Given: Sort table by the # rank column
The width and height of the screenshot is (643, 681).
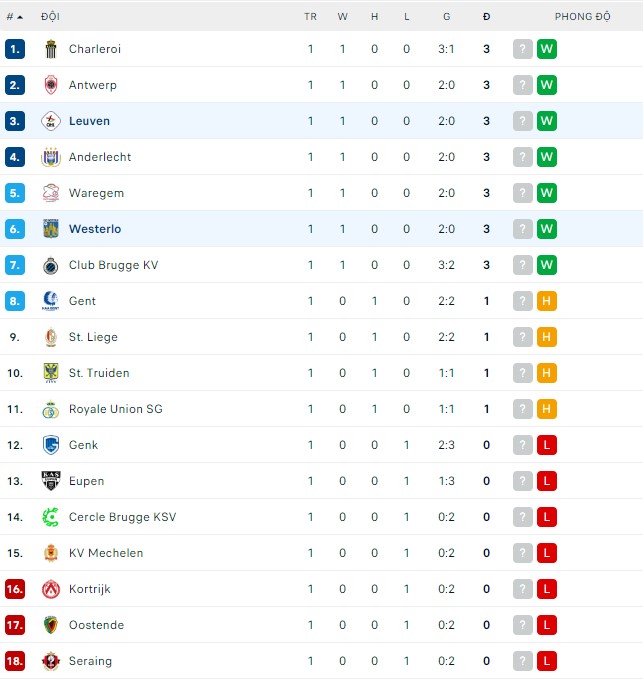Looking at the screenshot, I should click(x=14, y=17).
